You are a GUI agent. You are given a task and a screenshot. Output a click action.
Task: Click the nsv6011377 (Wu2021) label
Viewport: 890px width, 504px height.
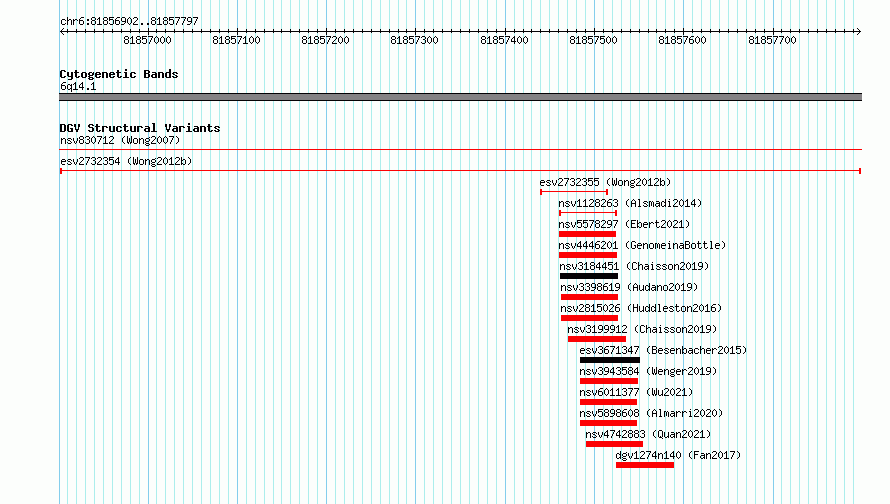pyautogui.click(x=636, y=392)
